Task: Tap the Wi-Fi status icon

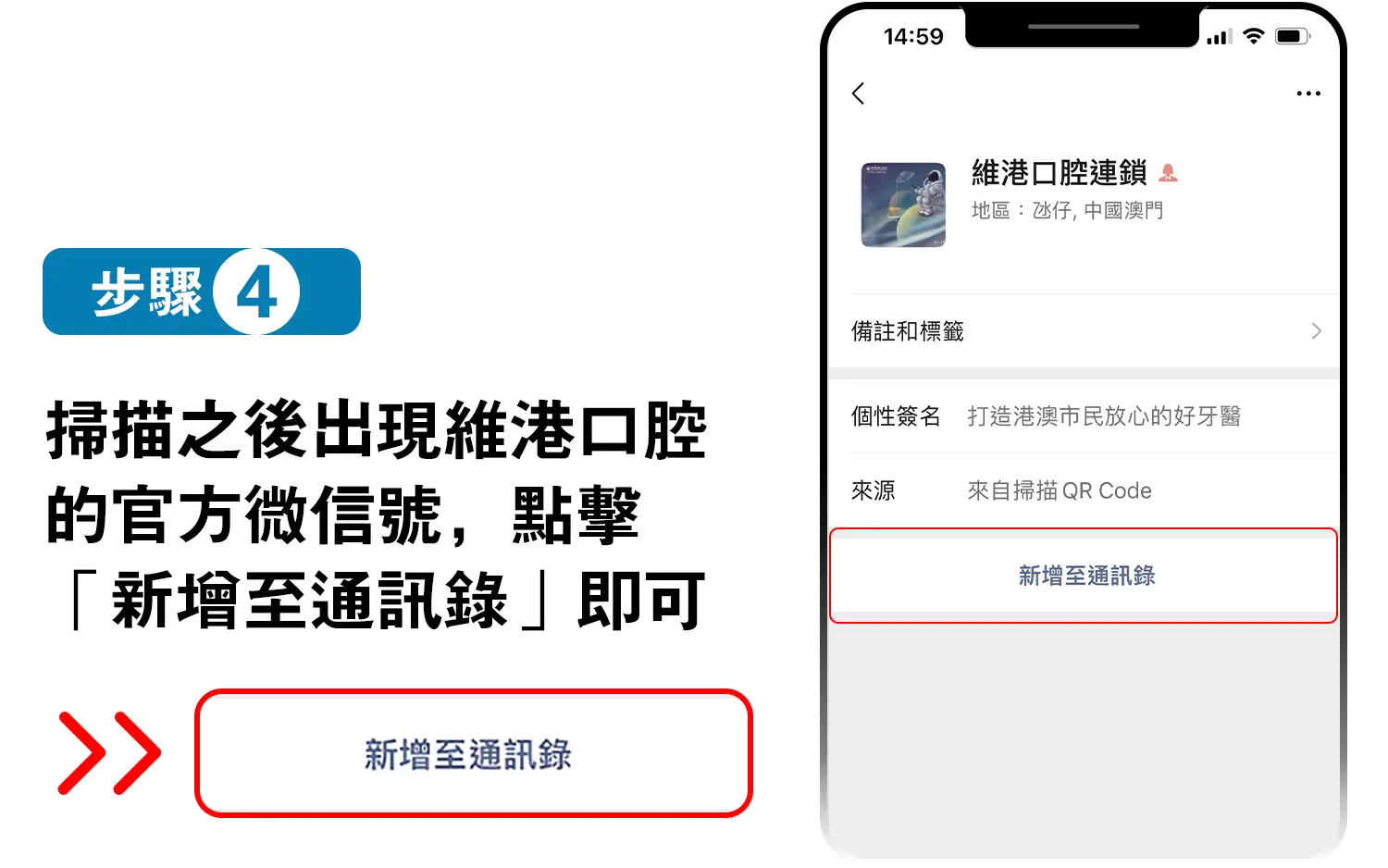Action: coord(1254,36)
